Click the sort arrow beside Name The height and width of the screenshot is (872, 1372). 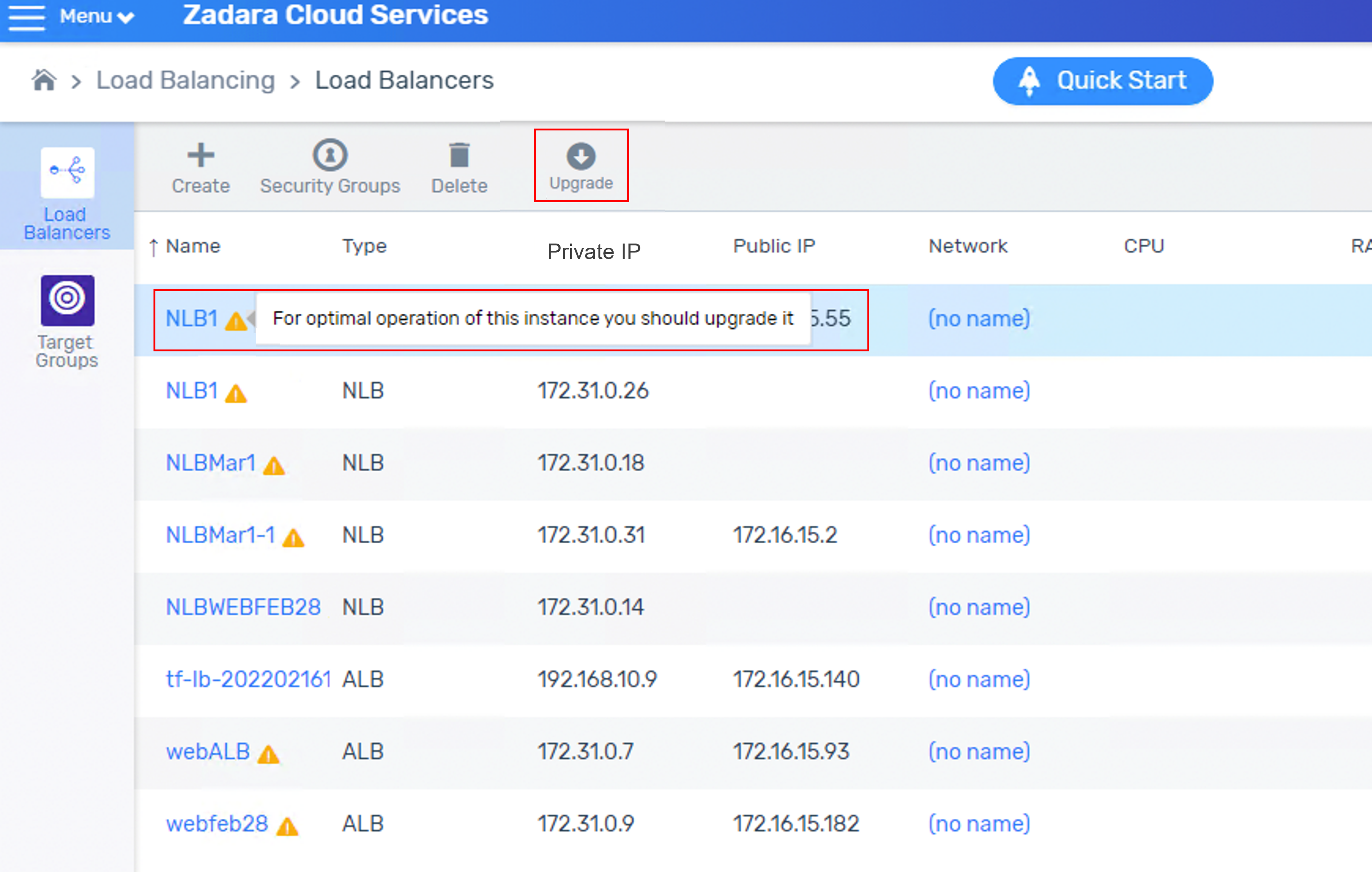pos(153,247)
